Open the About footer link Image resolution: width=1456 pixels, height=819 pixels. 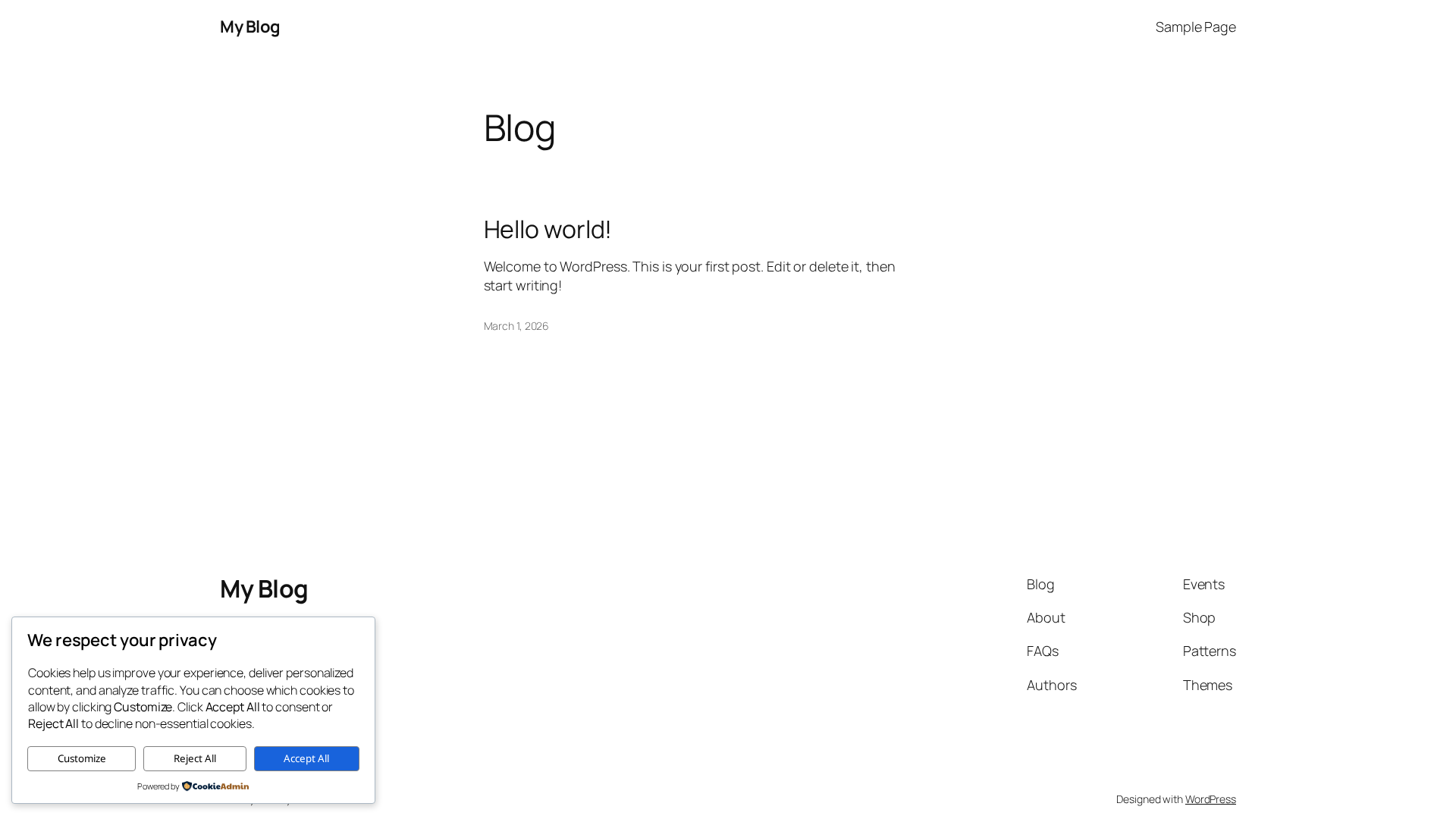(1045, 617)
